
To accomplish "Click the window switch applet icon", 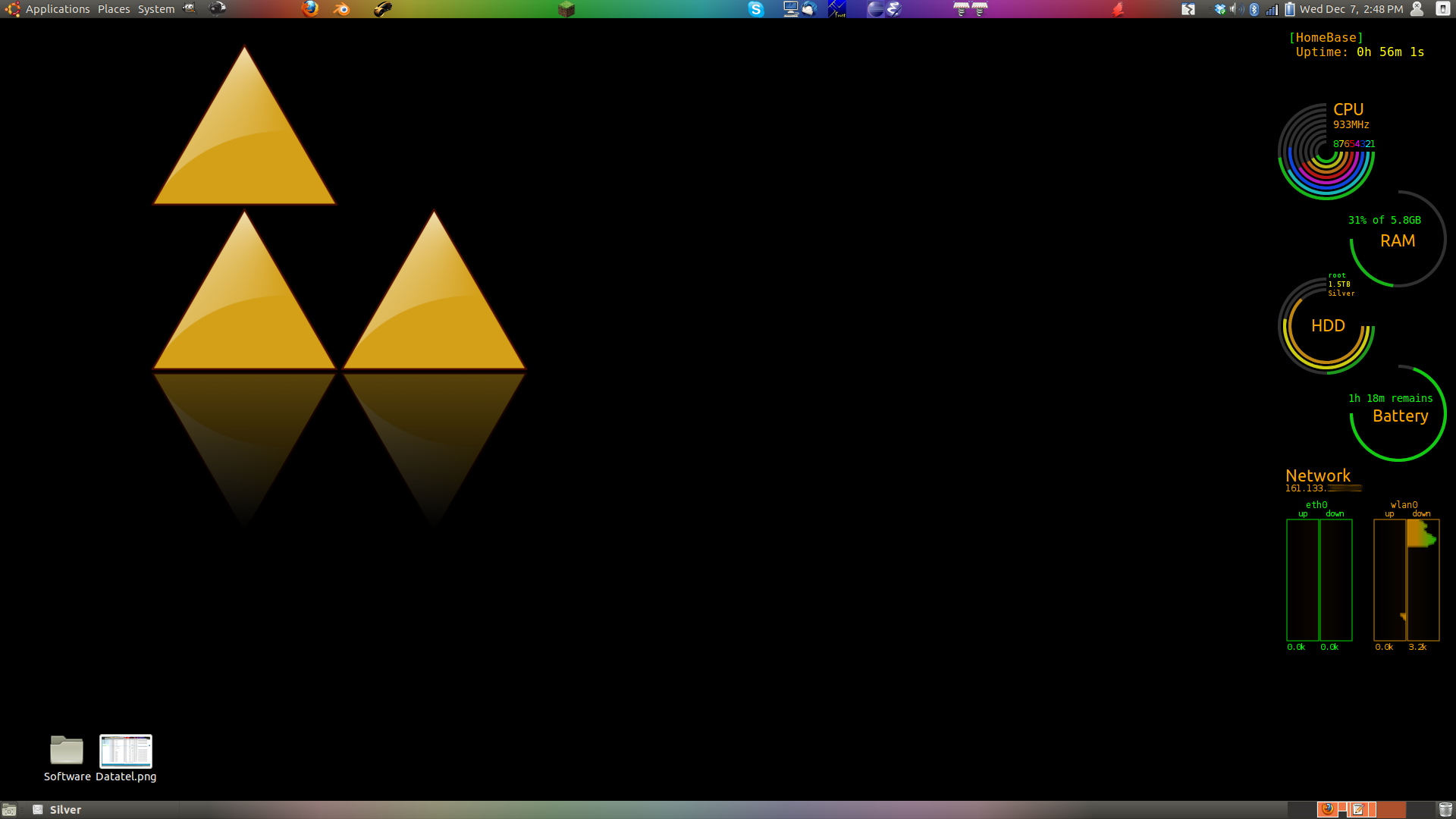I will click(1188, 9).
